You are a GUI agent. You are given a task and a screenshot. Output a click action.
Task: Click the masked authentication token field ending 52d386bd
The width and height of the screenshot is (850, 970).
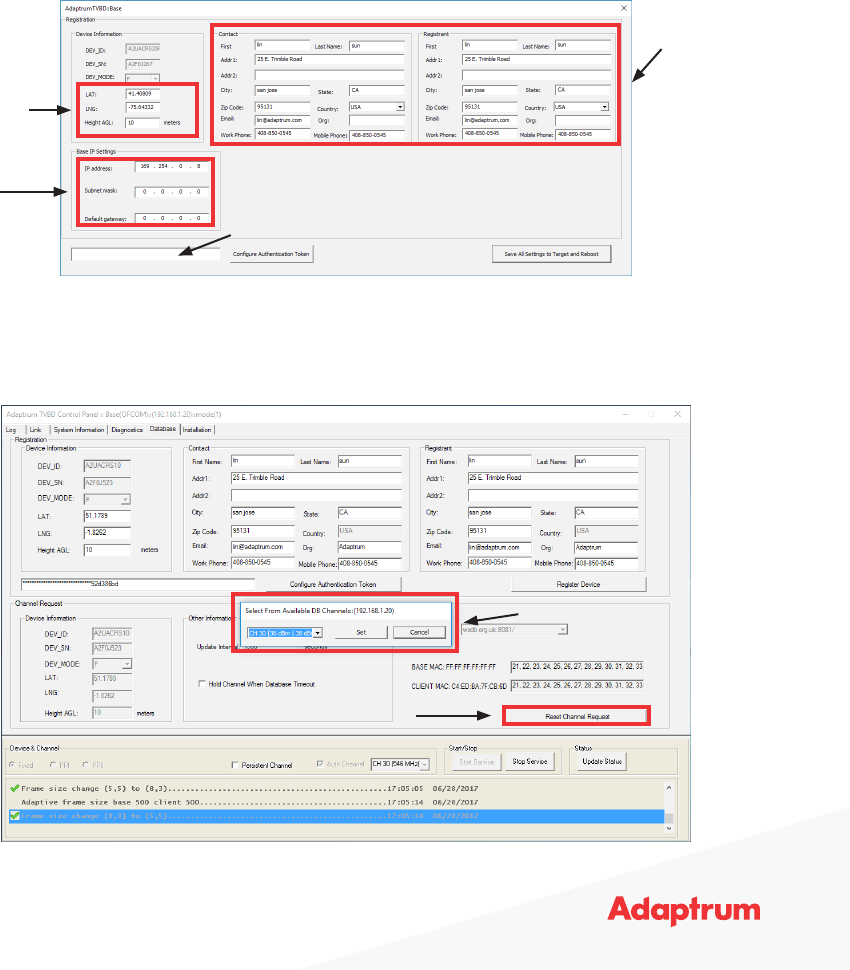[137, 584]
